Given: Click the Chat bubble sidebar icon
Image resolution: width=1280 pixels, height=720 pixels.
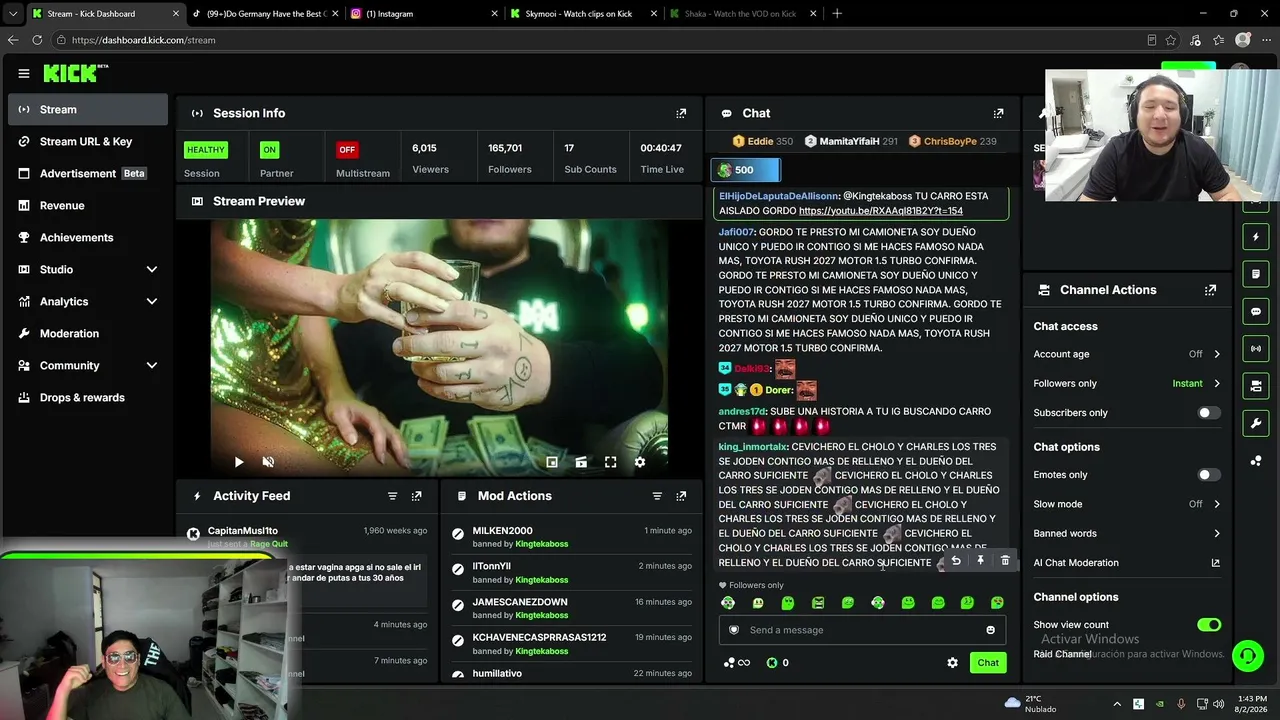Looking at the screenshot, I should tap(1256, 312).
